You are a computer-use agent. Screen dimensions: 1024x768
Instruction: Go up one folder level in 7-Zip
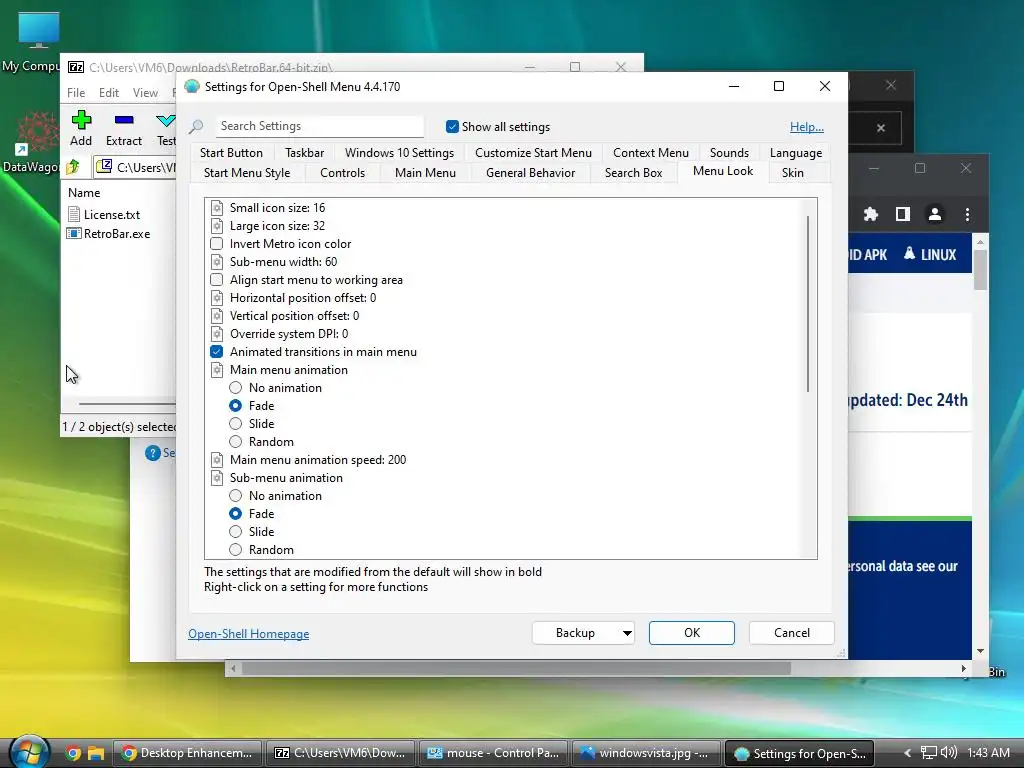[x=72, y=167]
